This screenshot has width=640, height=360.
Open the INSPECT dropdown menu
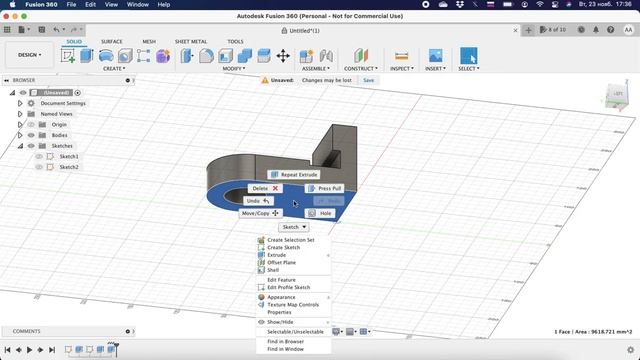pos(402,69)
